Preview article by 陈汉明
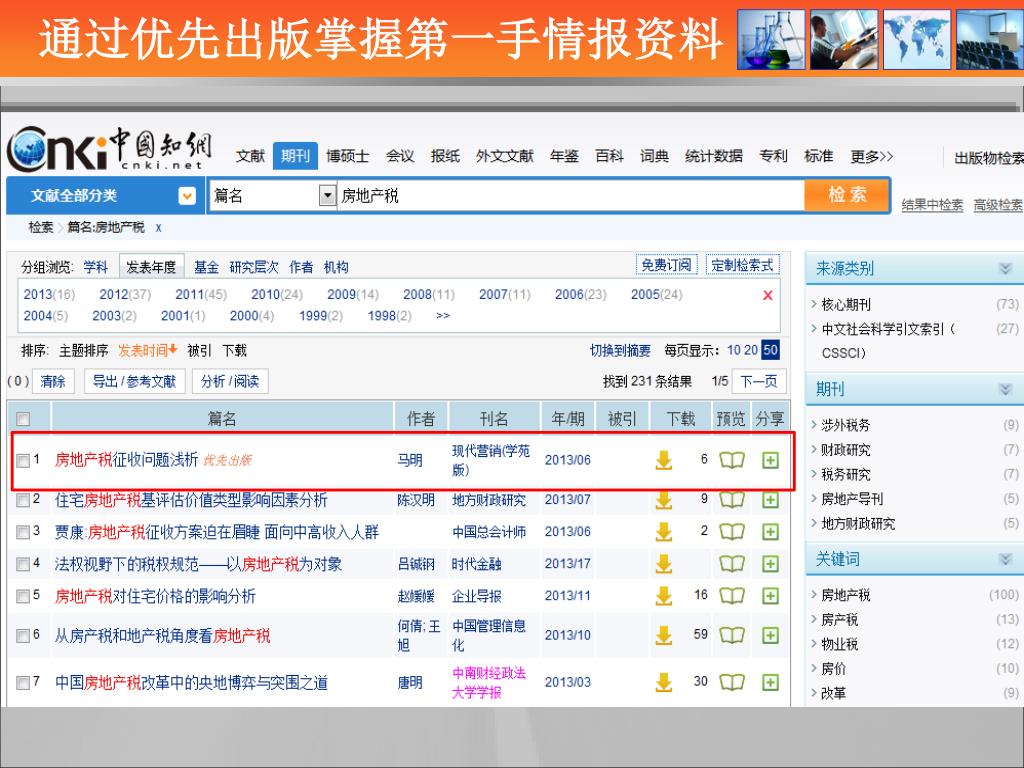 (x=731, y=500)
